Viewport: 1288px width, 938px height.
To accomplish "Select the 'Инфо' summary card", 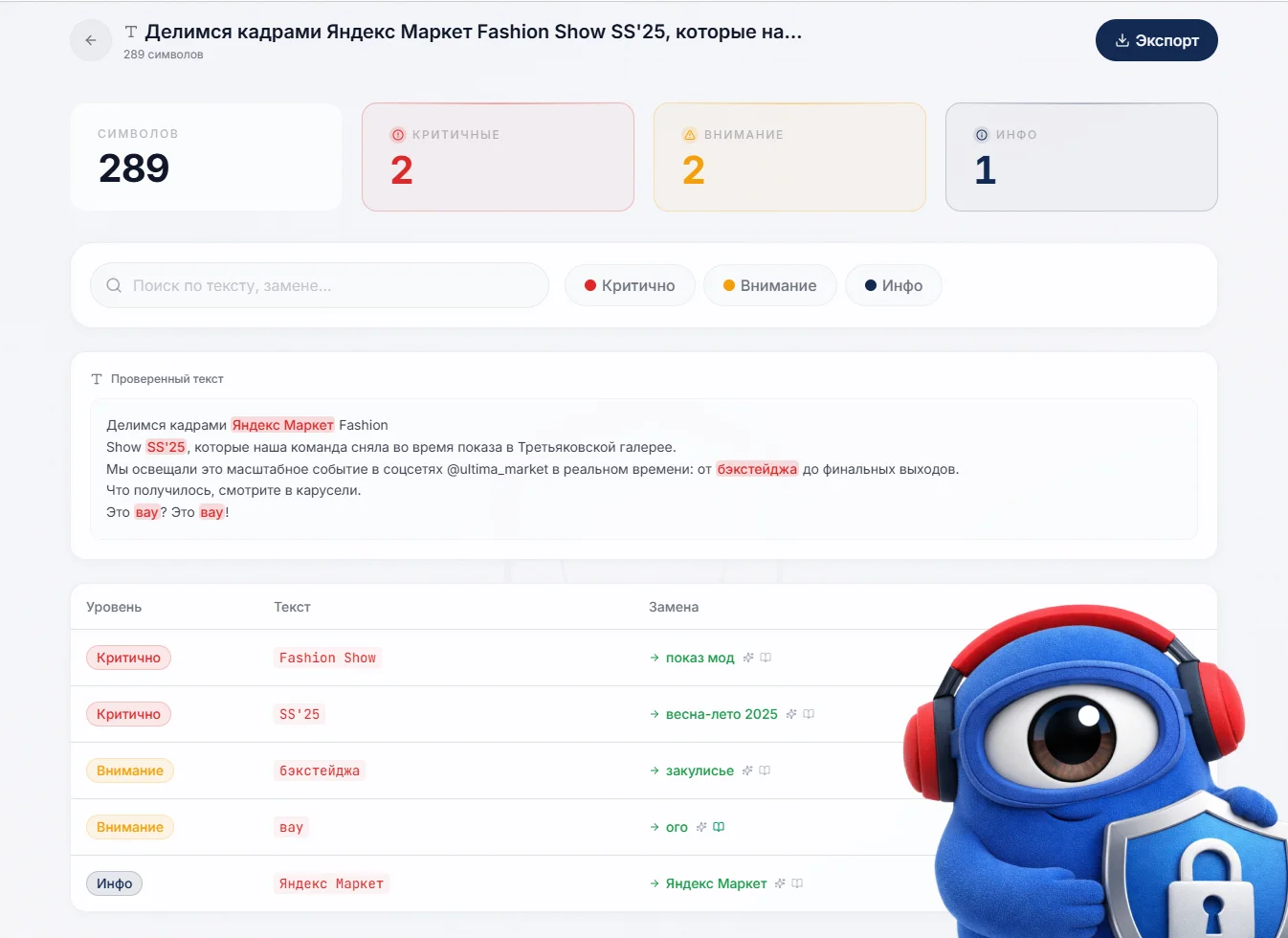I will (1081, 157).
